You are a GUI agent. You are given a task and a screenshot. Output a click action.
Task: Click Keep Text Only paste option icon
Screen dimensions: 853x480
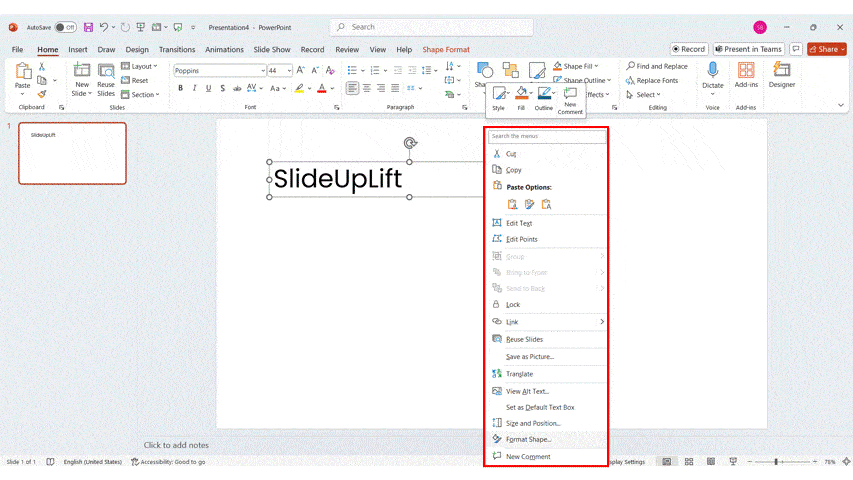(x=546, y=204)
